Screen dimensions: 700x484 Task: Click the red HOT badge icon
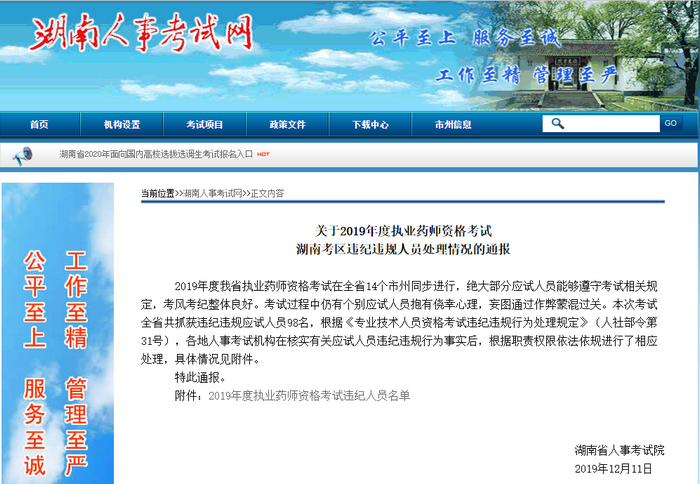pyautogui.click(x=264, y=154)
